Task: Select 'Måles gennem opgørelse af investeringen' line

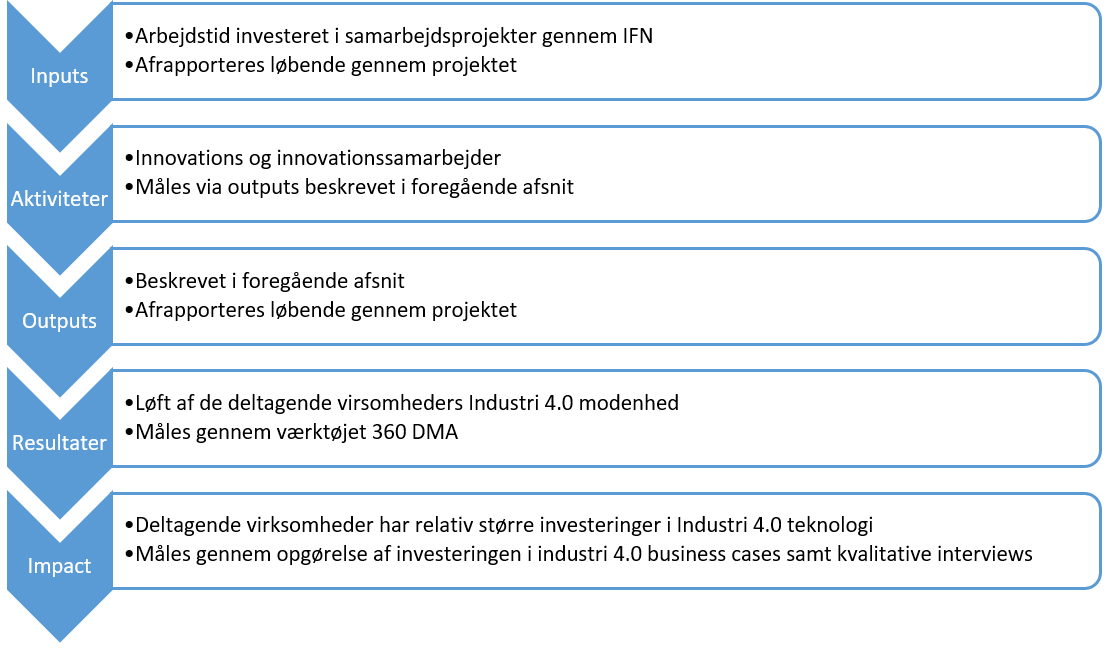Action: pyautogui.click(x=584, y=554)
